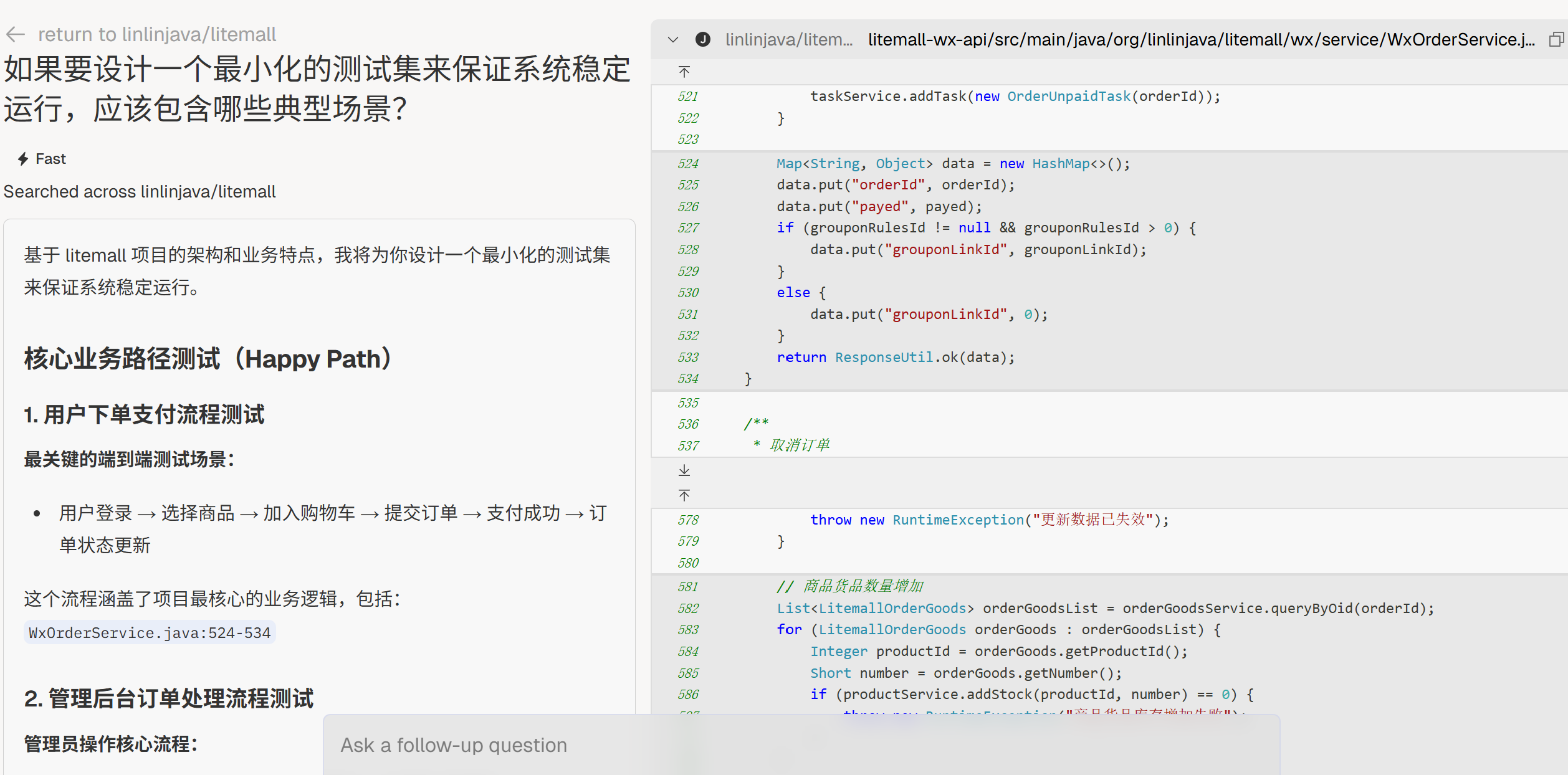Click the Happy Path section heading

[209, 359]
